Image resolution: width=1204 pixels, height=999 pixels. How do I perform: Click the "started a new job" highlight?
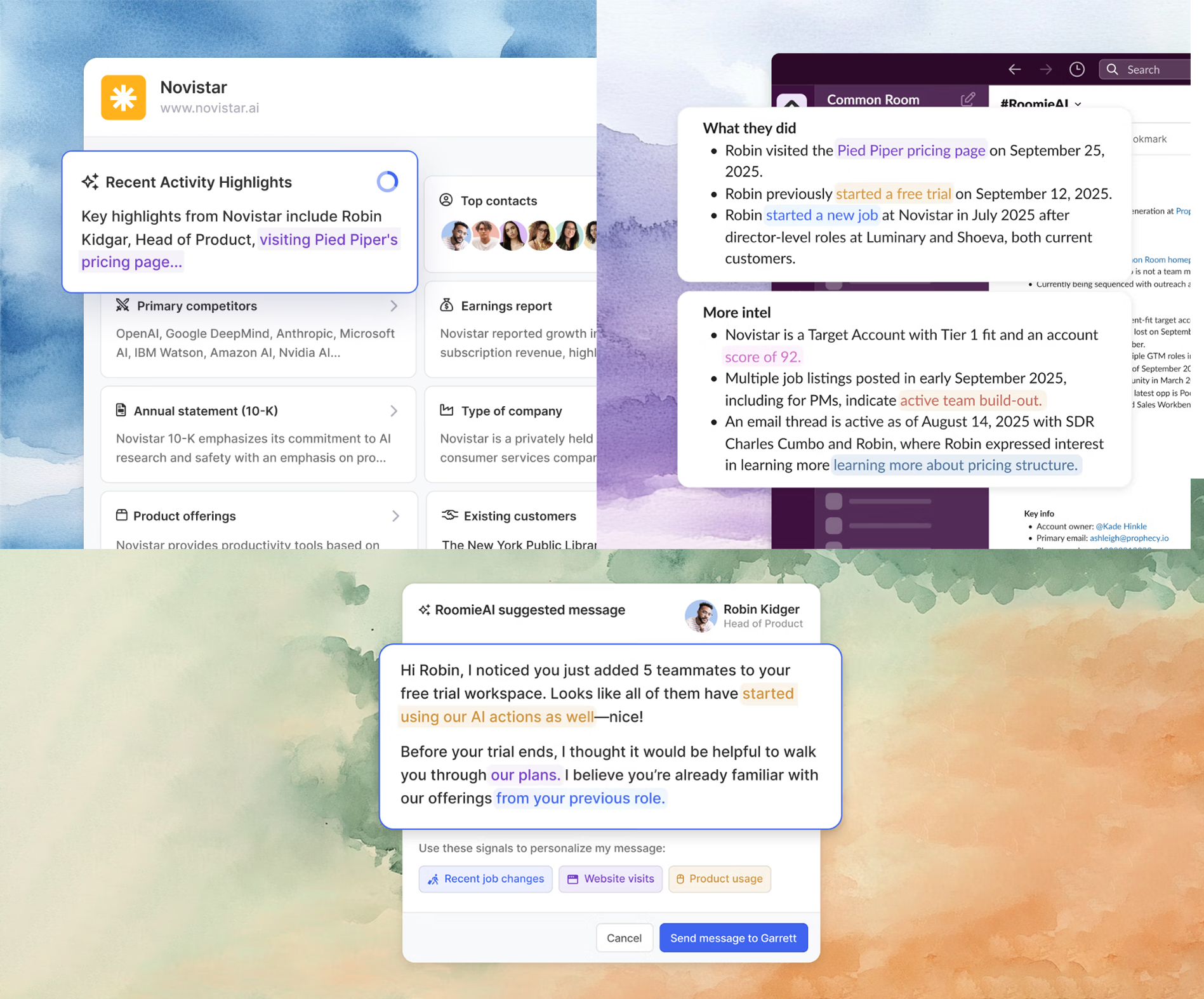click(822, 215)
